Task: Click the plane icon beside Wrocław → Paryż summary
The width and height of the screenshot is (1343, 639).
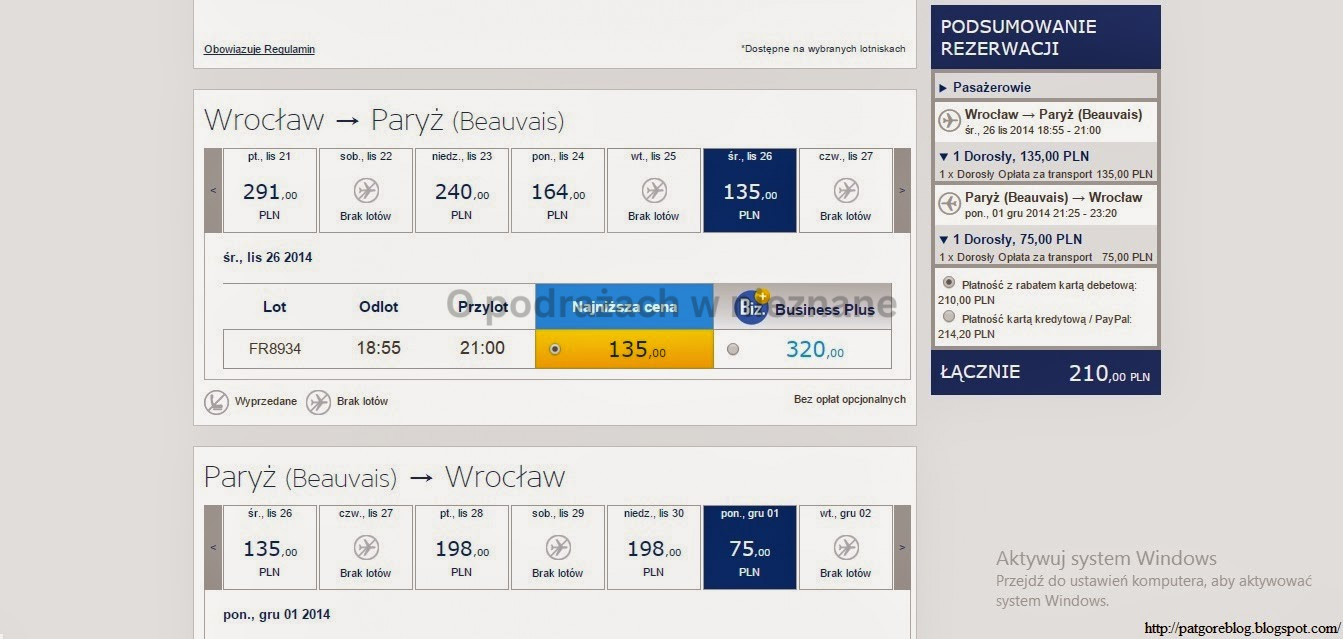Action: click(950, 121)
